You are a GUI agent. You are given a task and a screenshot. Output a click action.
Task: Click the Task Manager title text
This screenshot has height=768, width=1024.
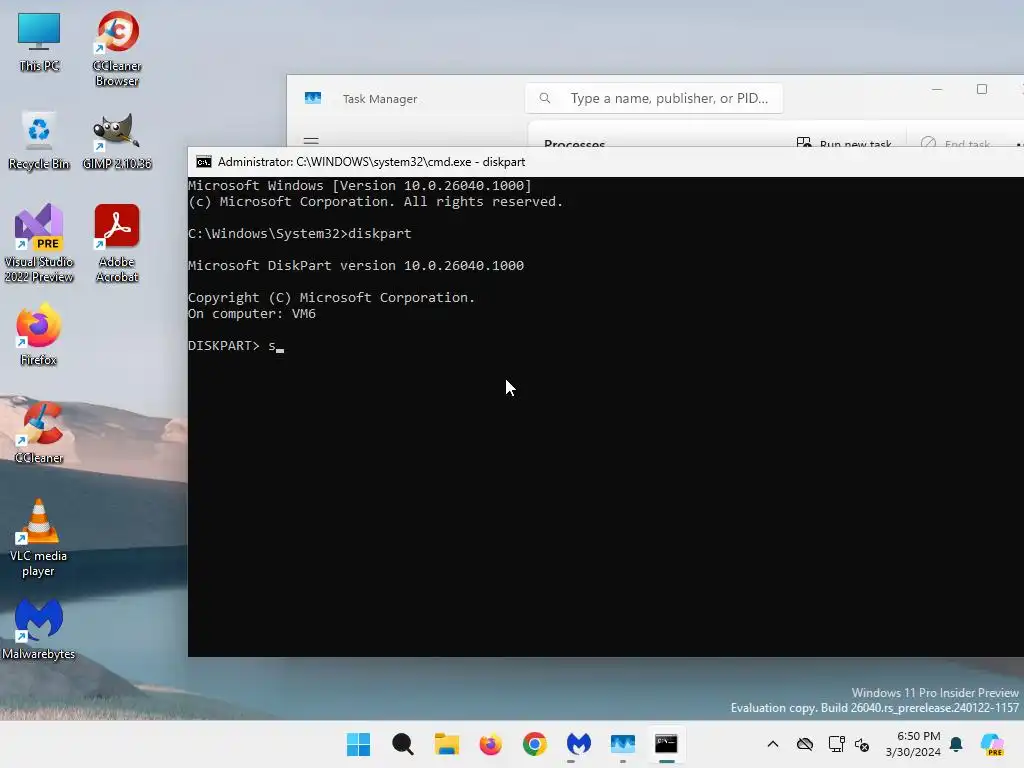point(380,99)
